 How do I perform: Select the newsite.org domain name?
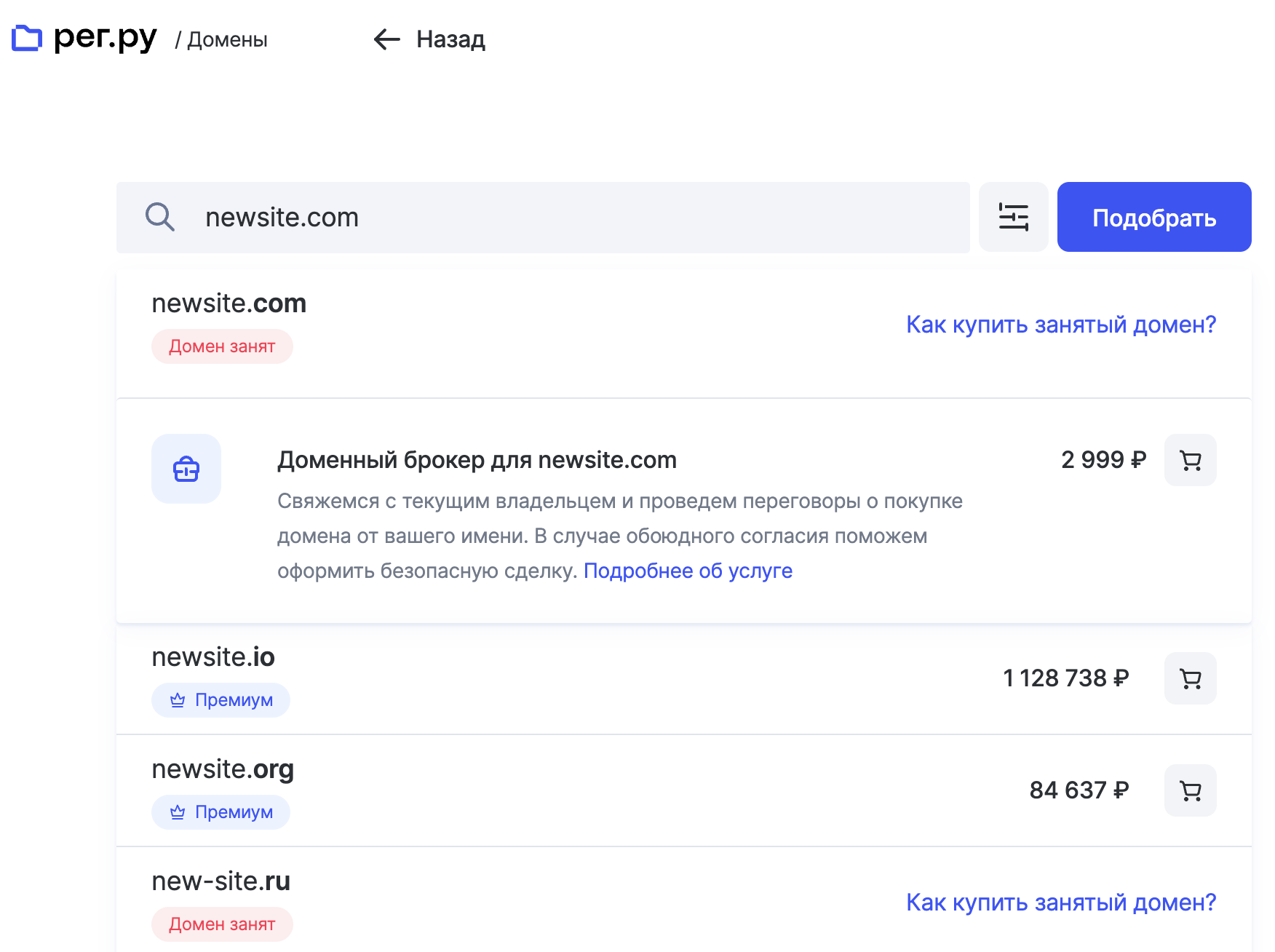click(223, 769)
